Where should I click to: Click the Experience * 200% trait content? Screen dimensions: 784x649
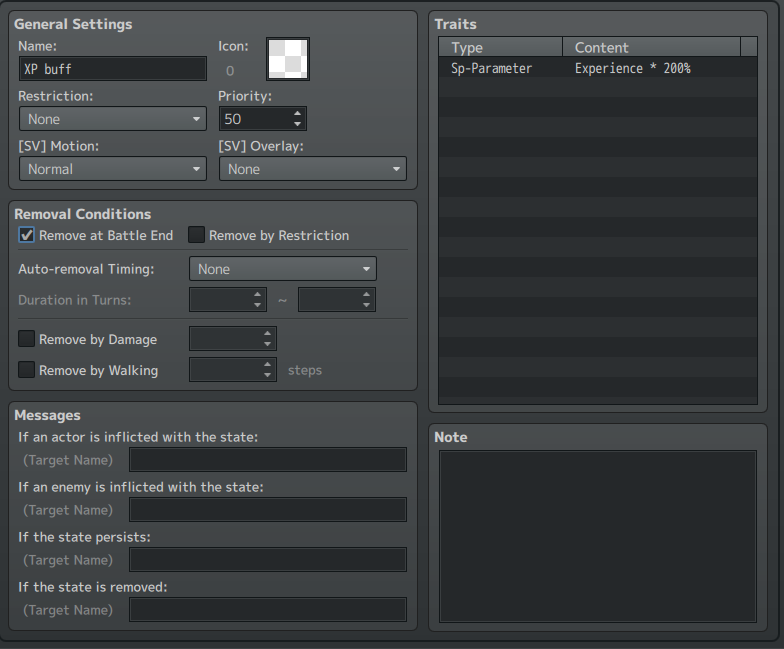point(632,68)
